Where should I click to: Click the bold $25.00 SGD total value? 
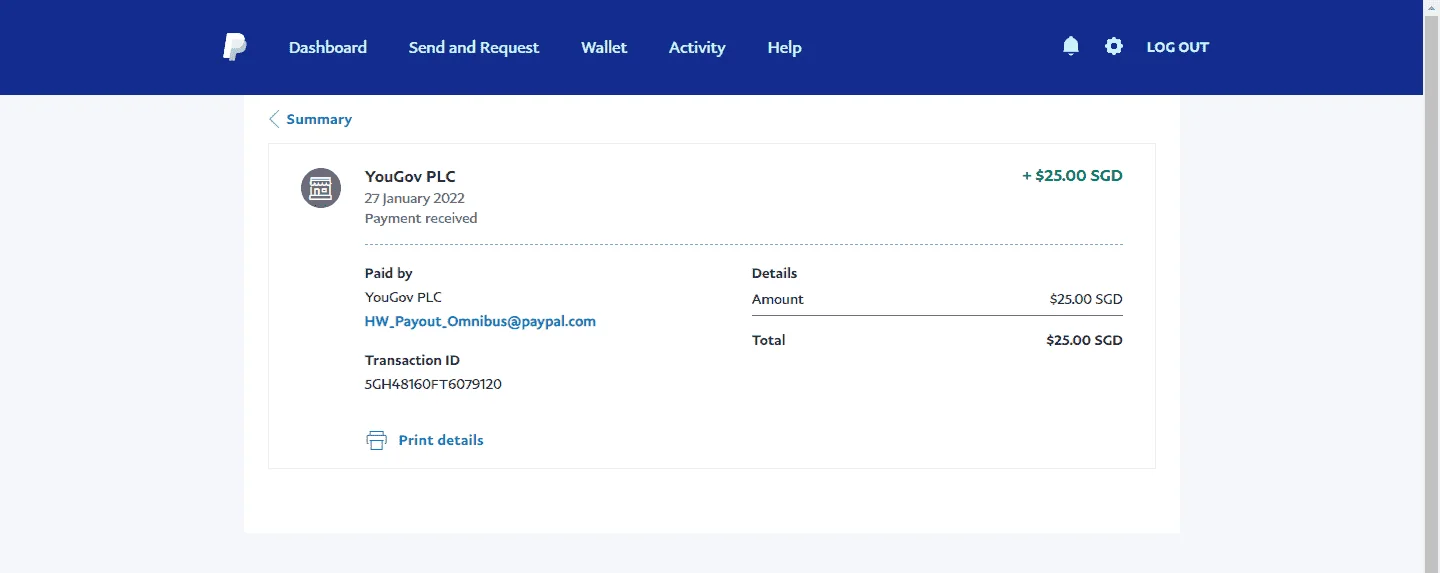[x=1084, y=340]
